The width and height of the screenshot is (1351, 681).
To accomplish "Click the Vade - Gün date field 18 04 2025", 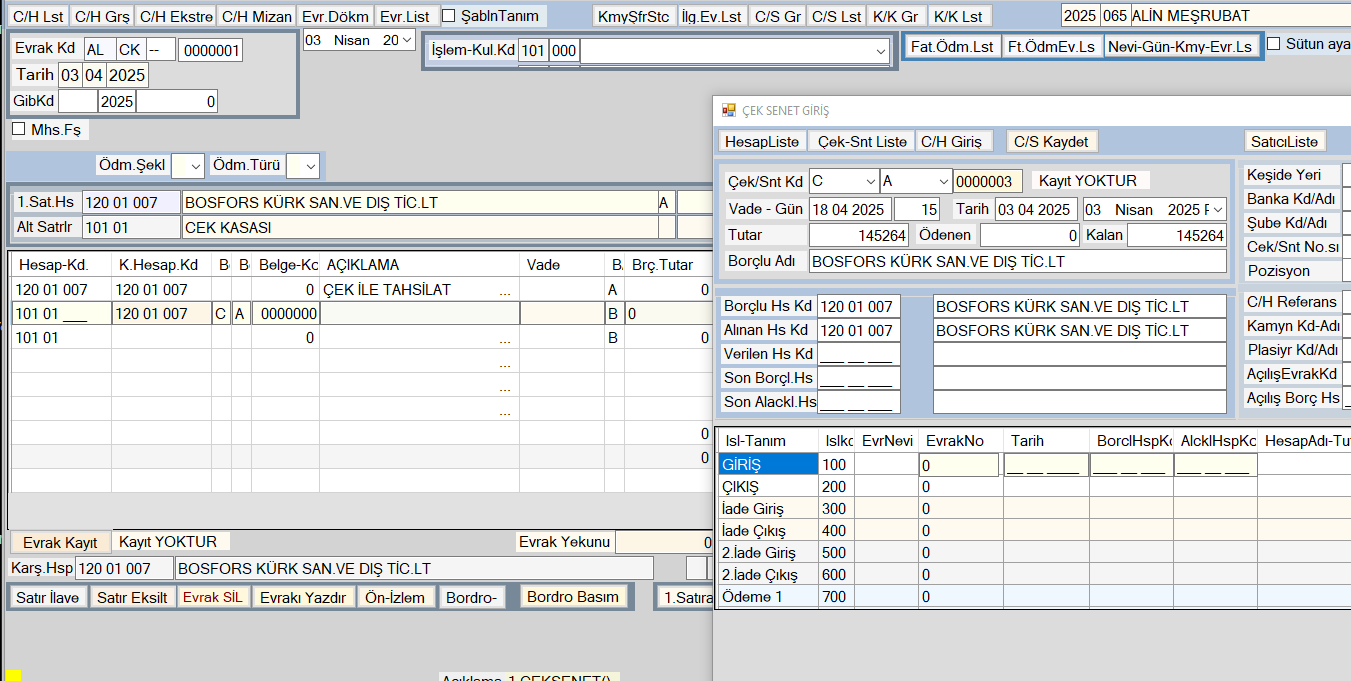I will point(850,209).
